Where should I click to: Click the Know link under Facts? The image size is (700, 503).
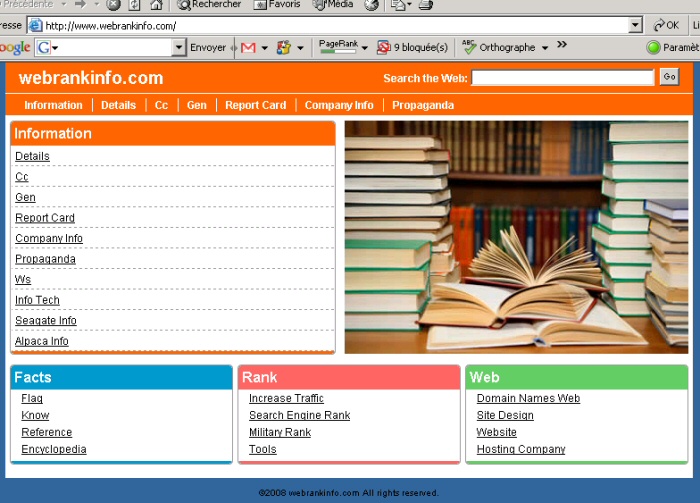pos(35,415)
